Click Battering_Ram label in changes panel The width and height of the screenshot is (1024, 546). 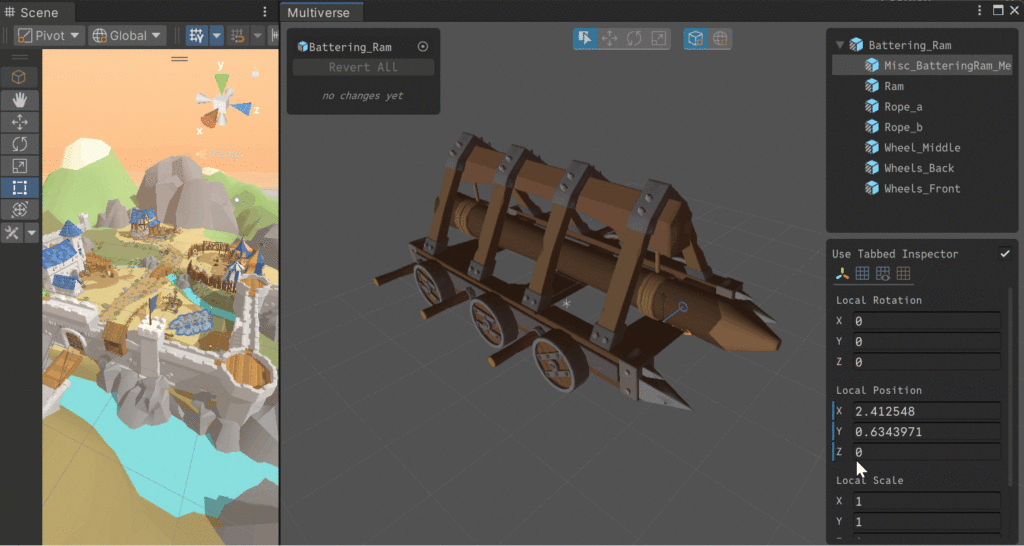point(350,47)
